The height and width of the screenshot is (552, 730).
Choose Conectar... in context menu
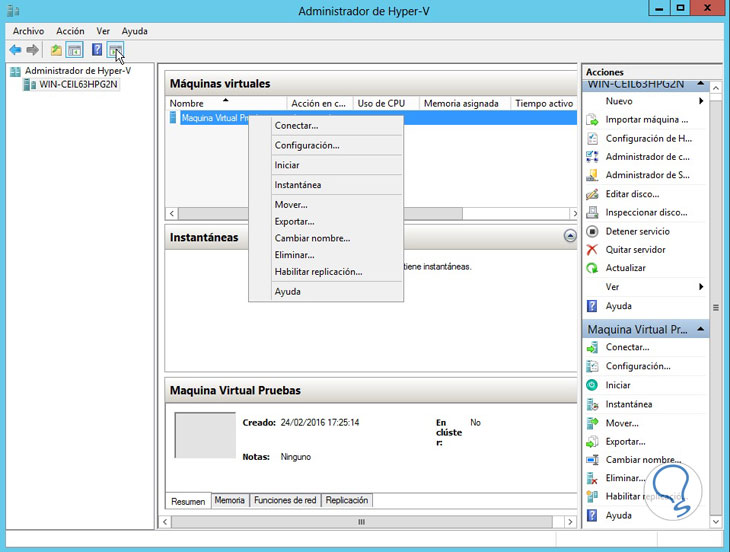(326, 126)
